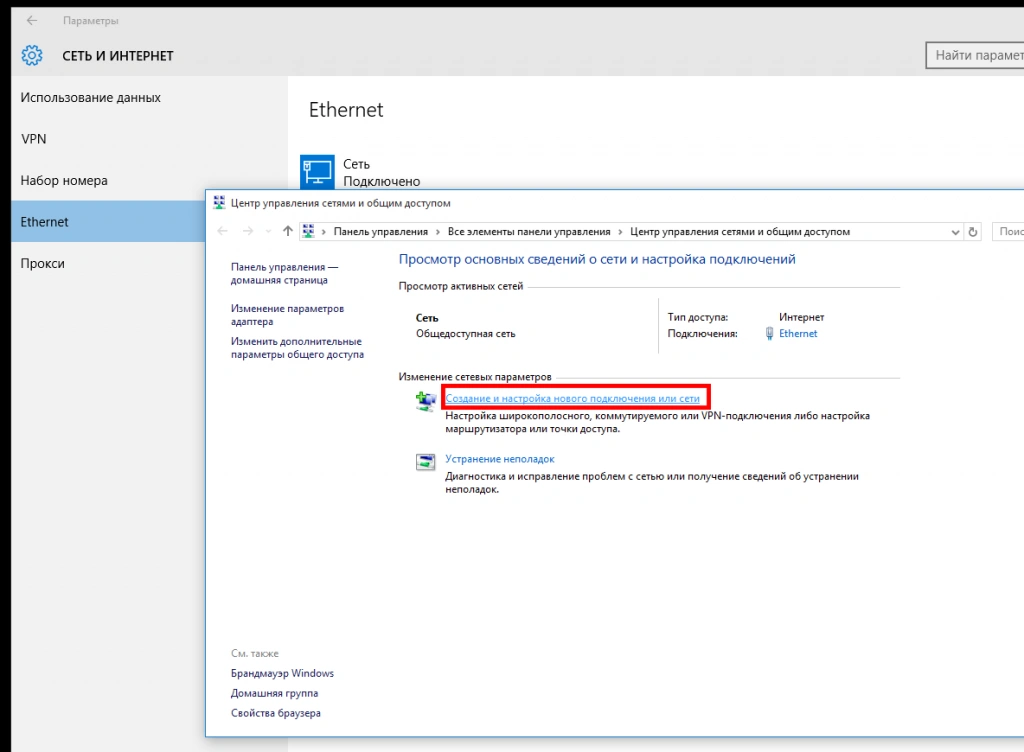1024x752 pixels.
Task: Click the Найти параметр search field
Action: (x=976, y=56)
